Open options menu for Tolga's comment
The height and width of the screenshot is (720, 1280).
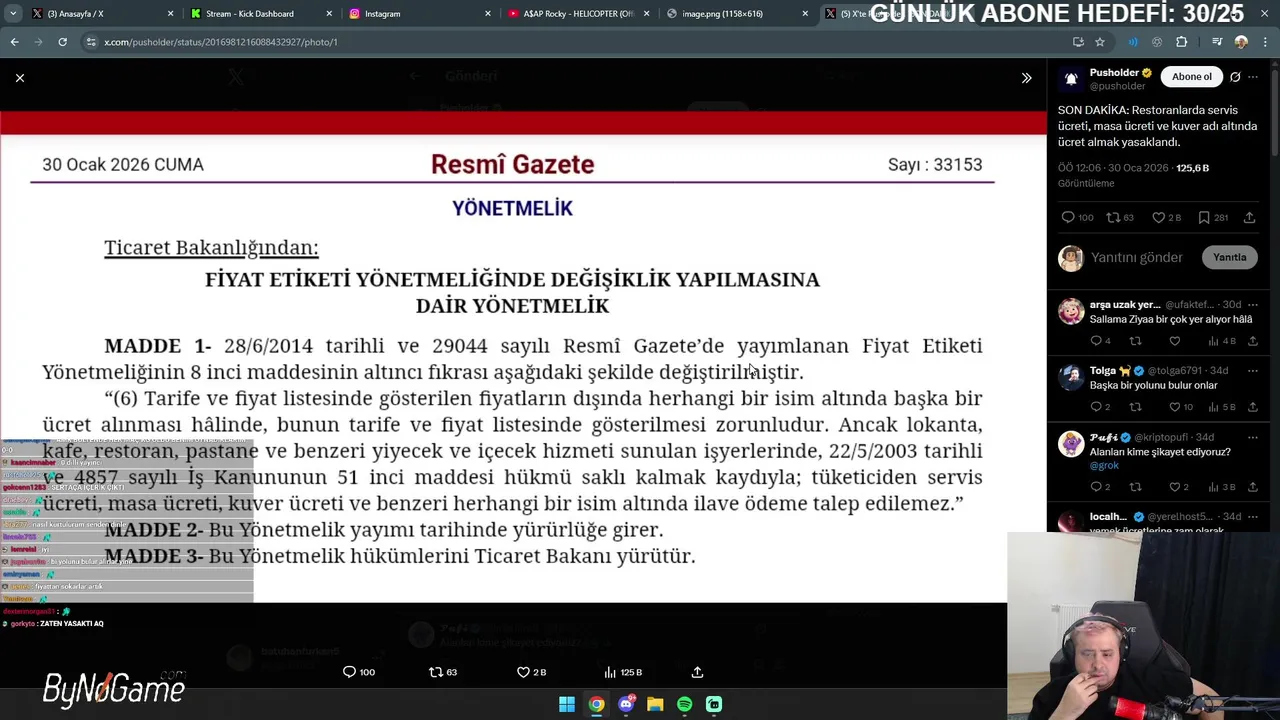pyautogui.click(x=1253, y=371)
